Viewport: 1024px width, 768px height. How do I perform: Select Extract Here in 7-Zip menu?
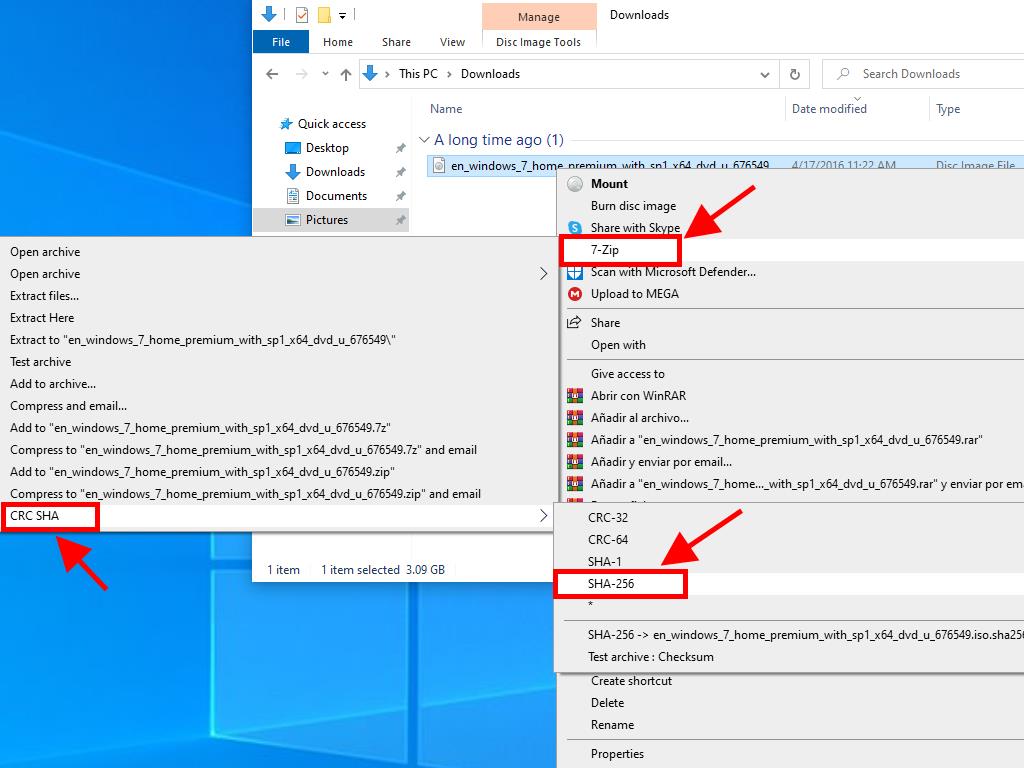point(42,318)
